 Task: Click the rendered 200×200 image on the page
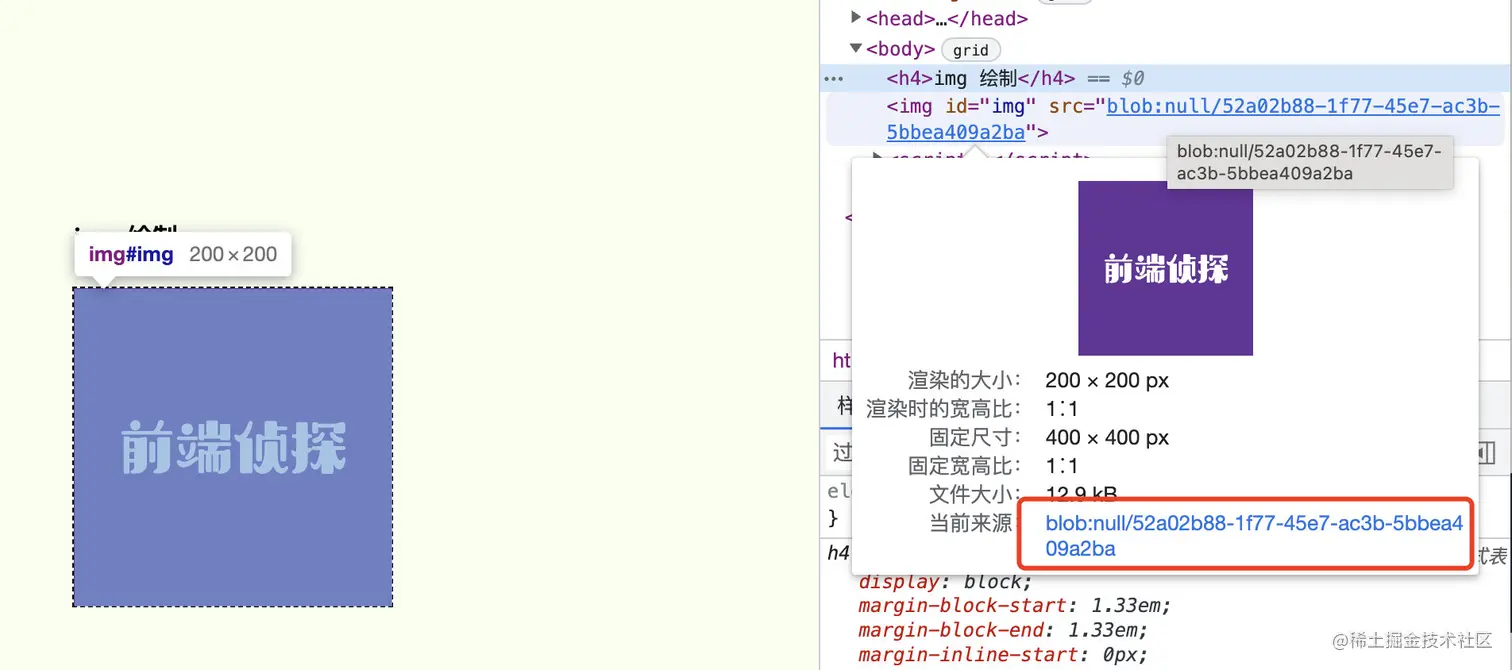pos(232,446)
